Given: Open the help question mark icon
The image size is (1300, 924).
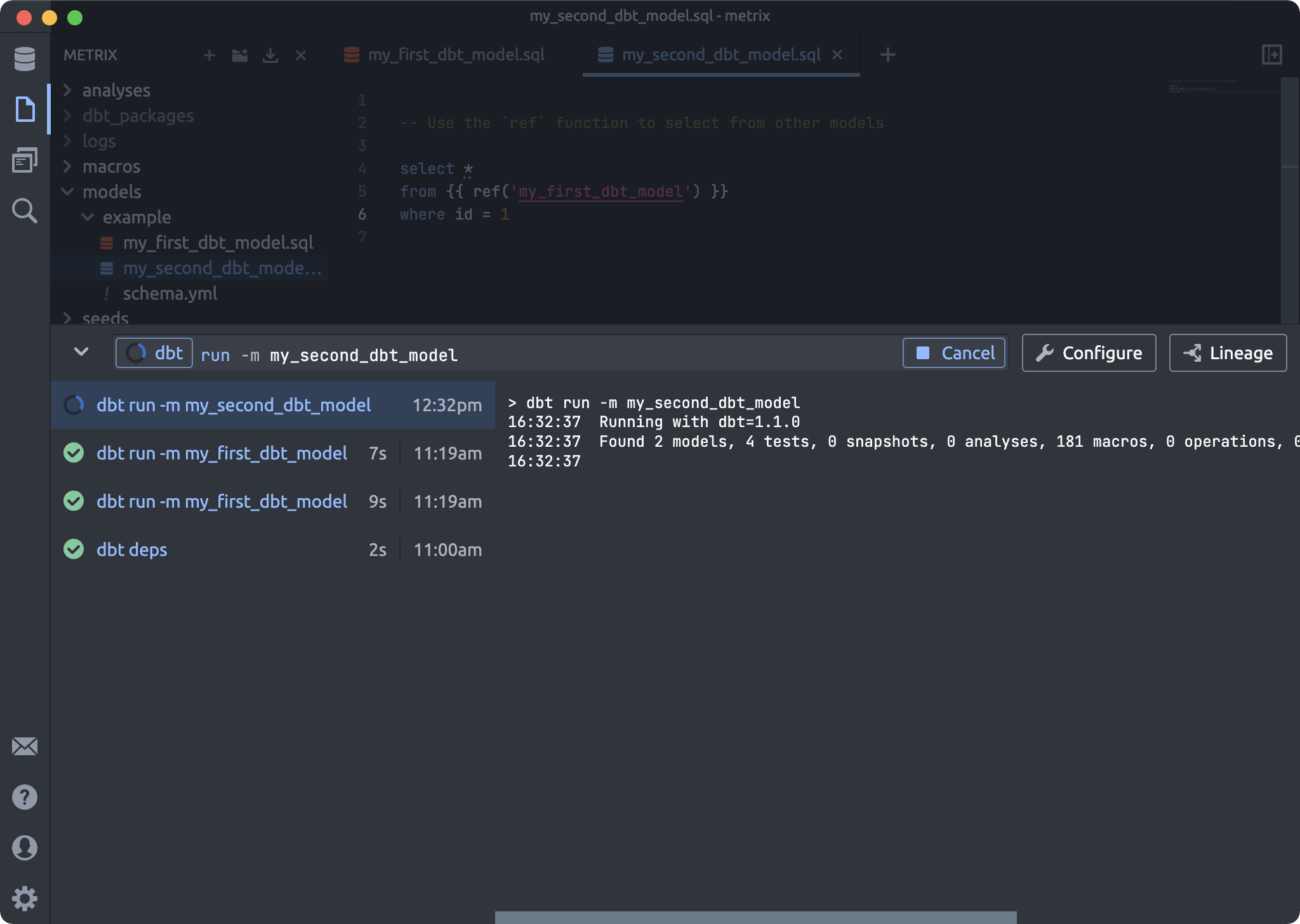Looking at the screenshot, I should (x=25, y=797).
